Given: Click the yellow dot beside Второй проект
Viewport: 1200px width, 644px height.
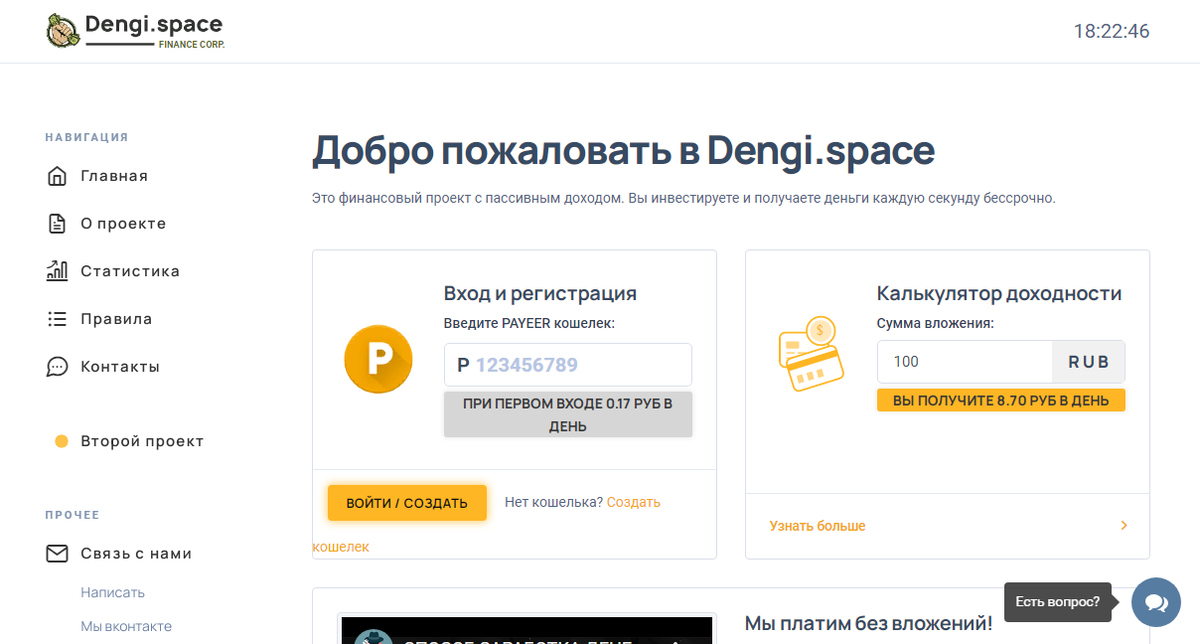Looking at the screenshot, I should click(61, 441).
